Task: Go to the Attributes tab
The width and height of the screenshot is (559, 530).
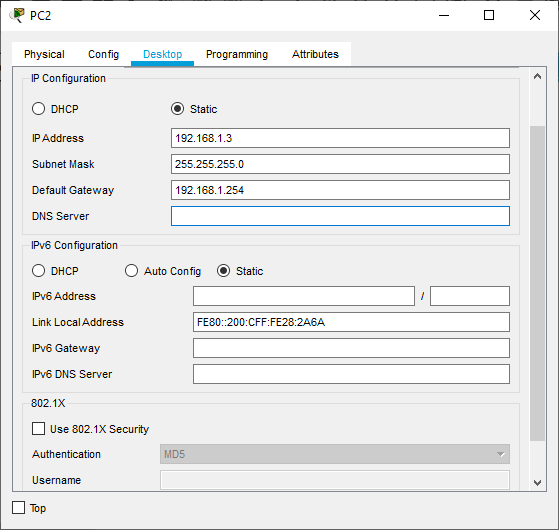Action: click(315, 54)
